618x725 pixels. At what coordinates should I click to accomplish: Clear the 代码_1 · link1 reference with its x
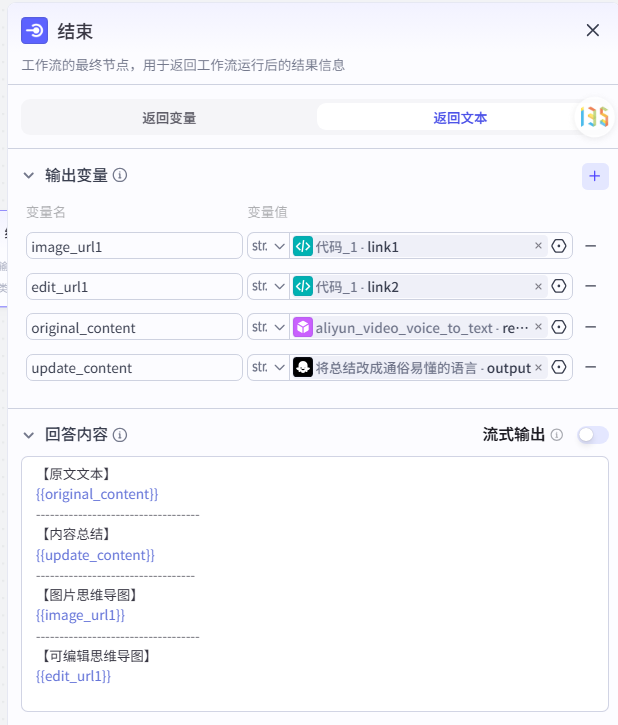click(538, 246)
